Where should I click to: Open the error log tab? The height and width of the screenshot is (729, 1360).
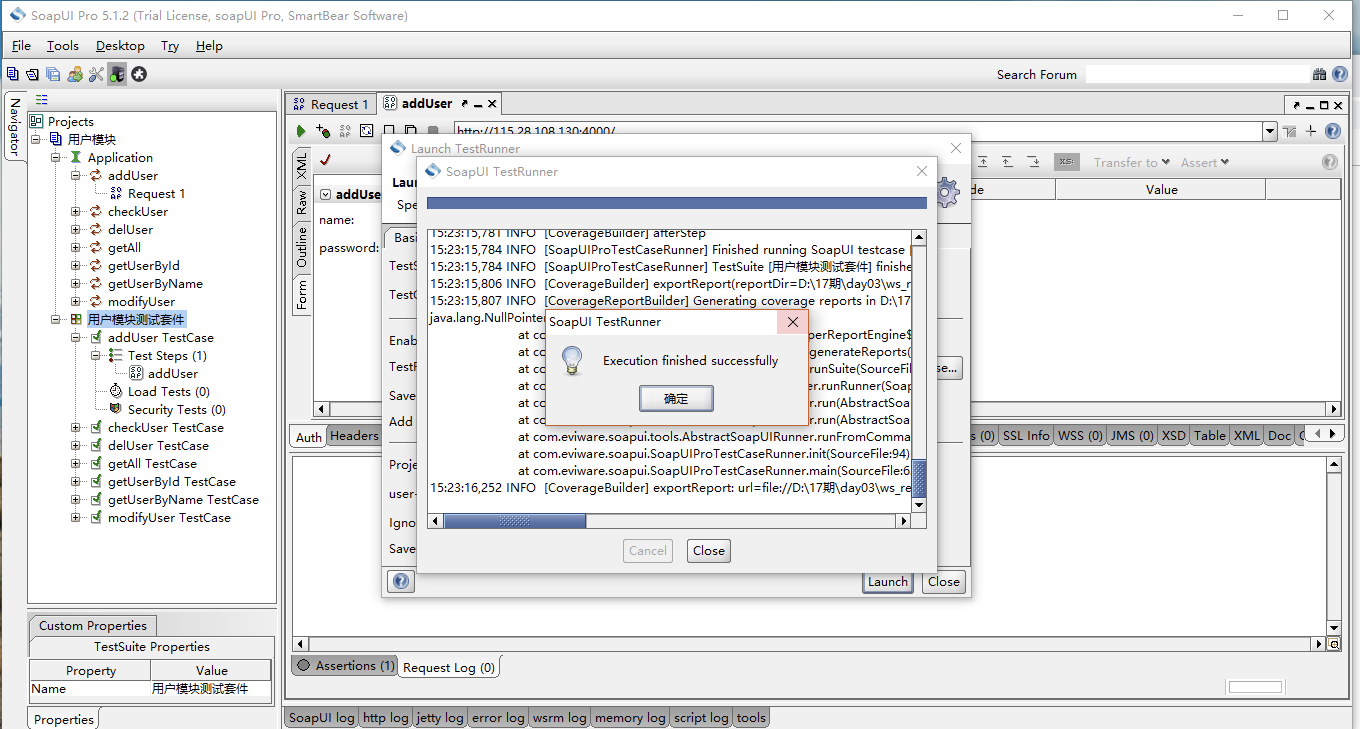click(498, 717)
